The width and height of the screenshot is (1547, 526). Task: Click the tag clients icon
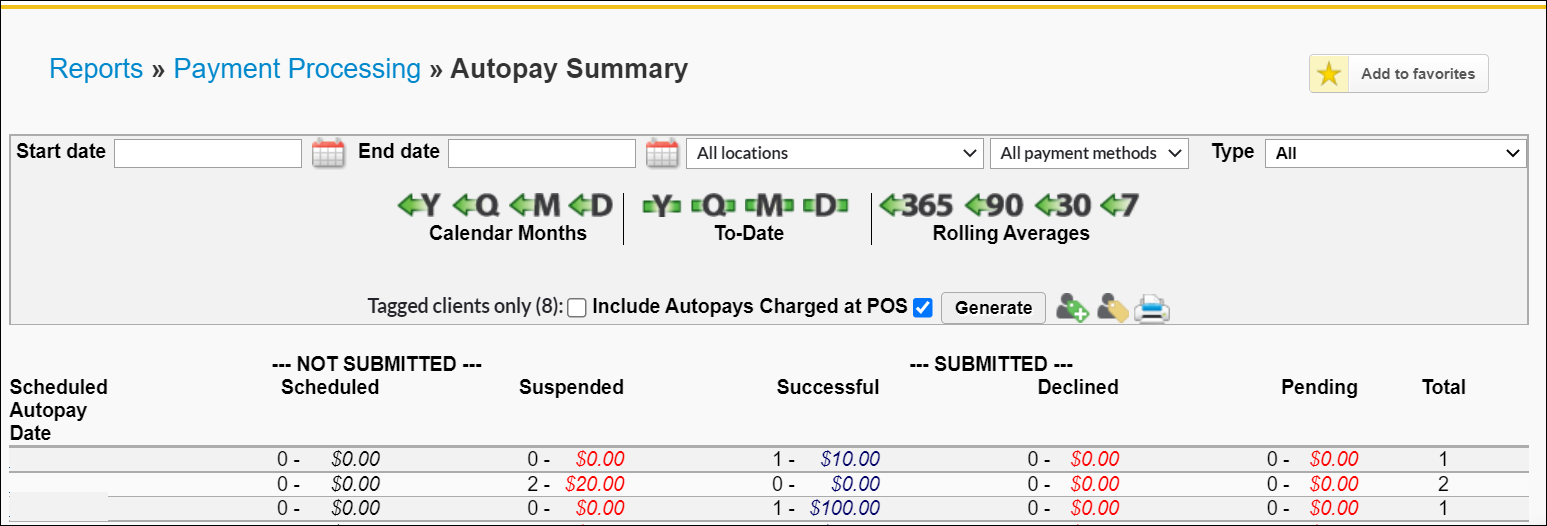pos(1112,308)
